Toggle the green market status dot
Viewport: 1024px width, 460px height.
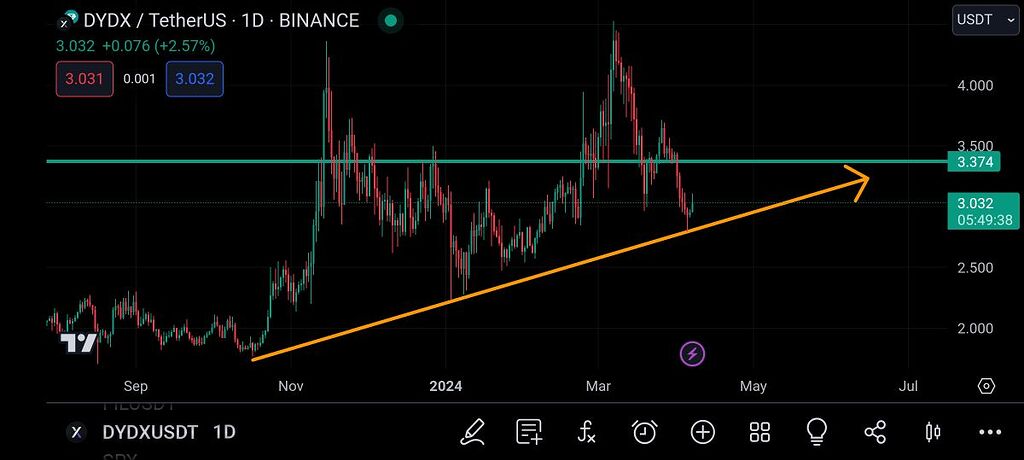(391, 20)
